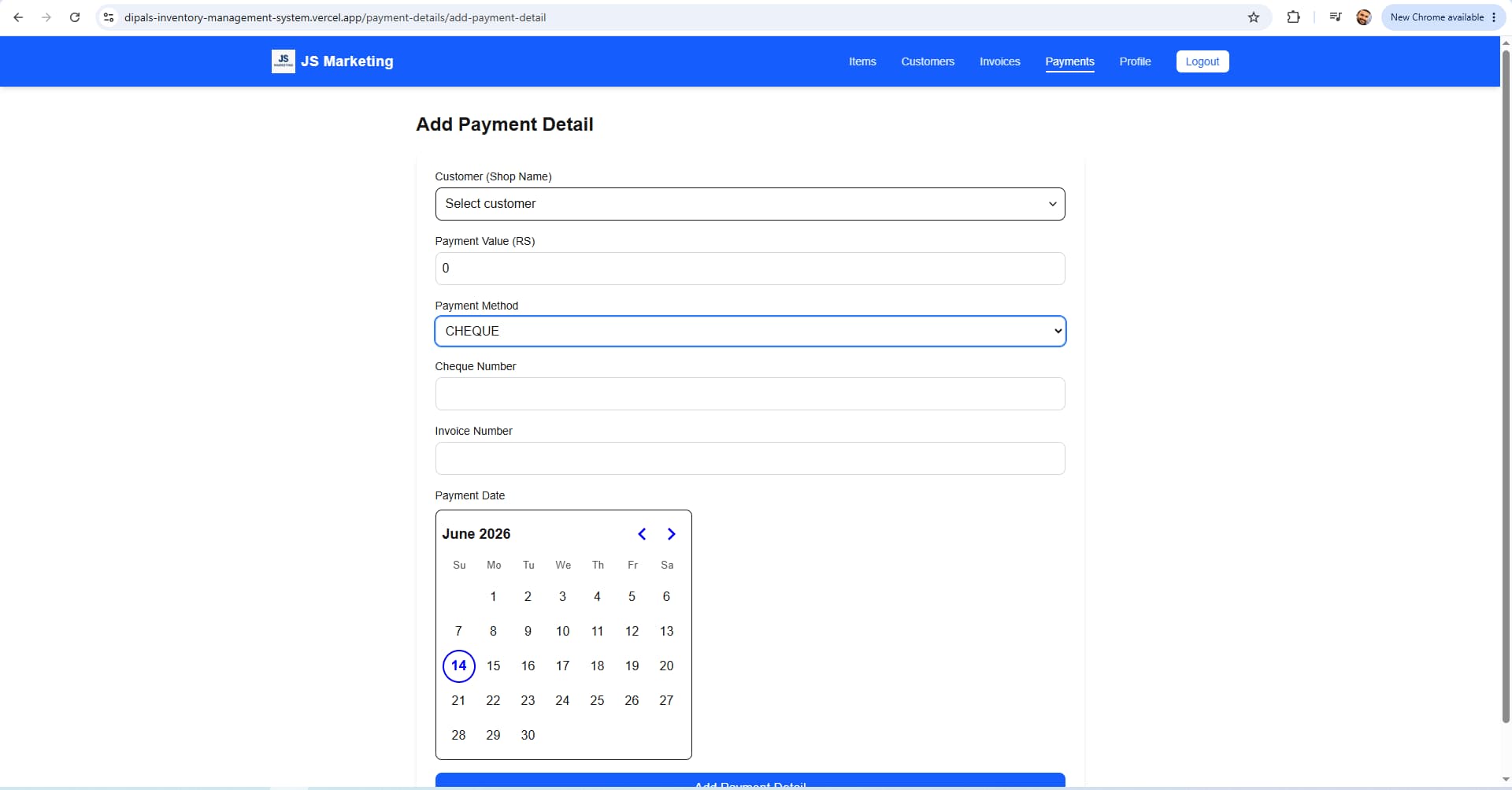This screenshot has width=1512, height=790.
Task: Focus the Payment Value (RS) field
Action: tap(750, 269)
